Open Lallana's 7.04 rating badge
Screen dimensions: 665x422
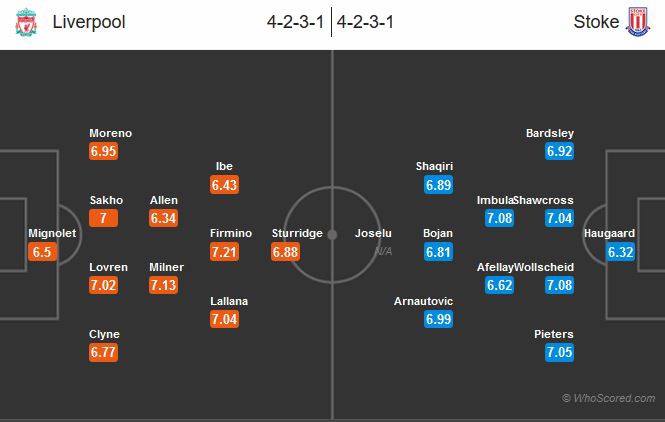click(224, 320)
